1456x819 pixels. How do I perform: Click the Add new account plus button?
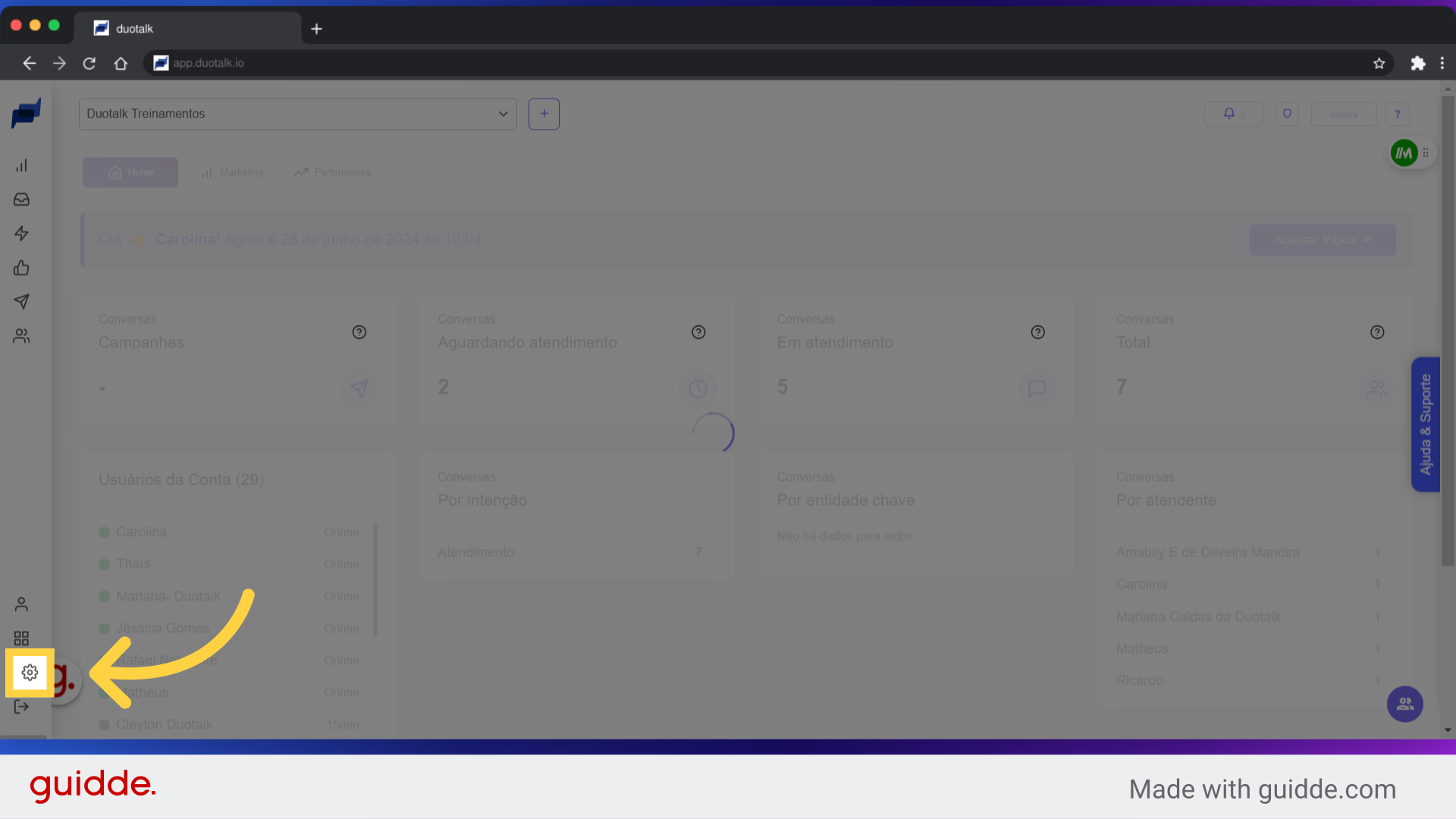544,113
